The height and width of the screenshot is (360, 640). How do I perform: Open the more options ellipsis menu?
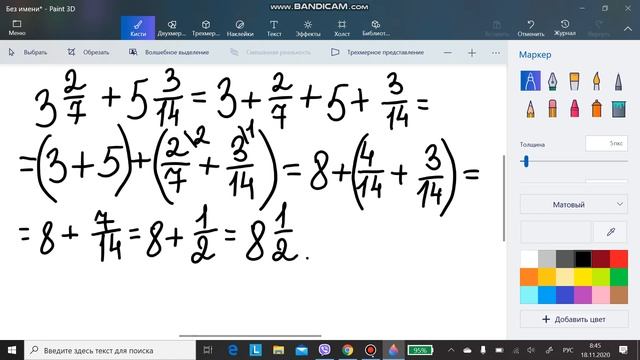[x=496, y=53]
